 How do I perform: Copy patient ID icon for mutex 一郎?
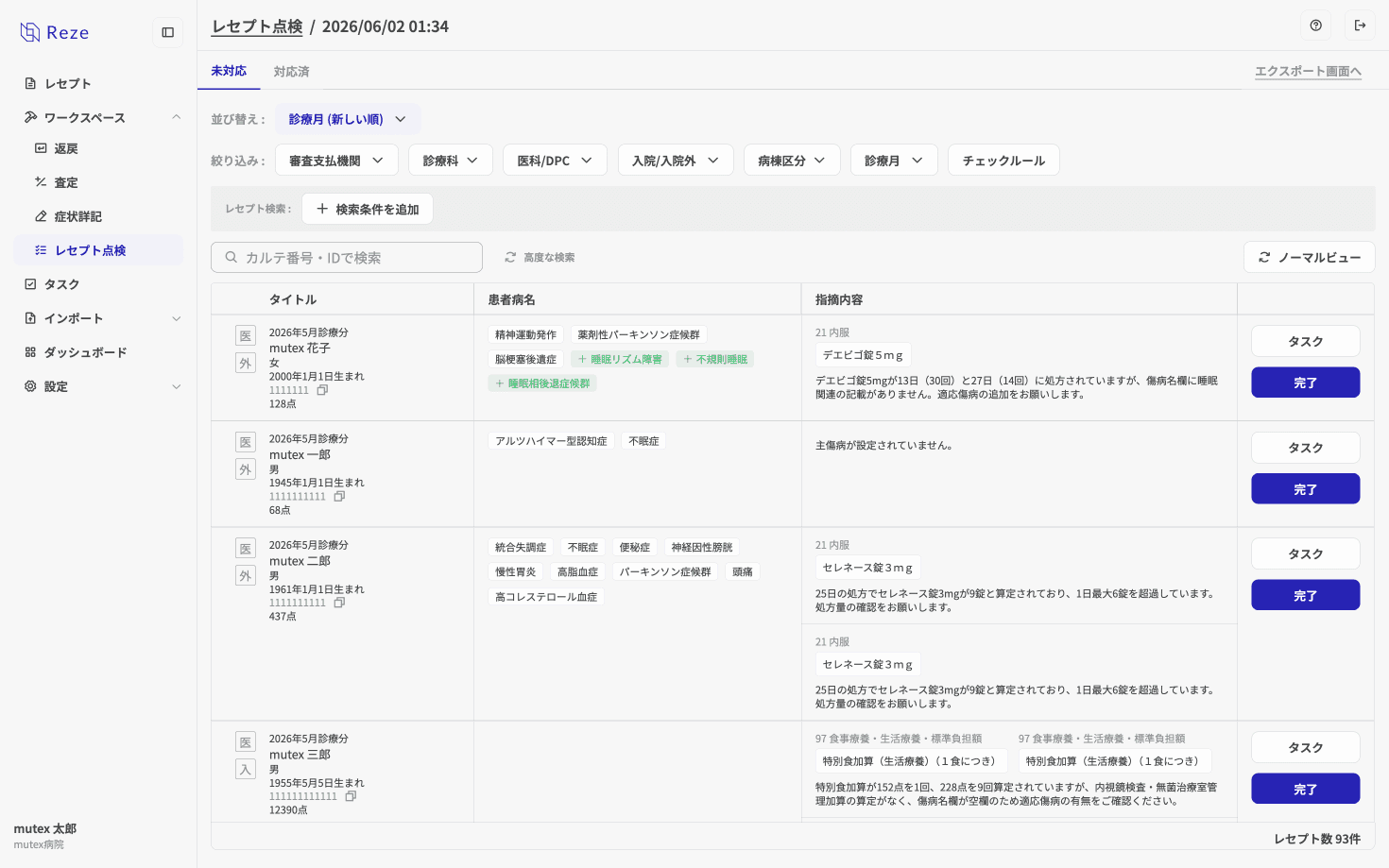pyautogui.click(x=339, y=496)
